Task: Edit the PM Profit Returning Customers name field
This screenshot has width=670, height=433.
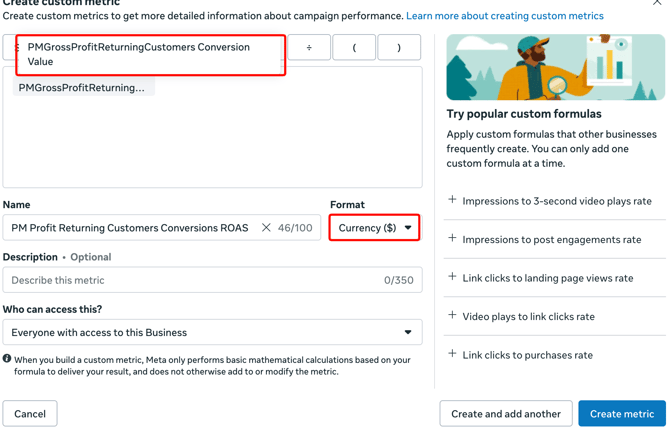Action: click(162, 228)
